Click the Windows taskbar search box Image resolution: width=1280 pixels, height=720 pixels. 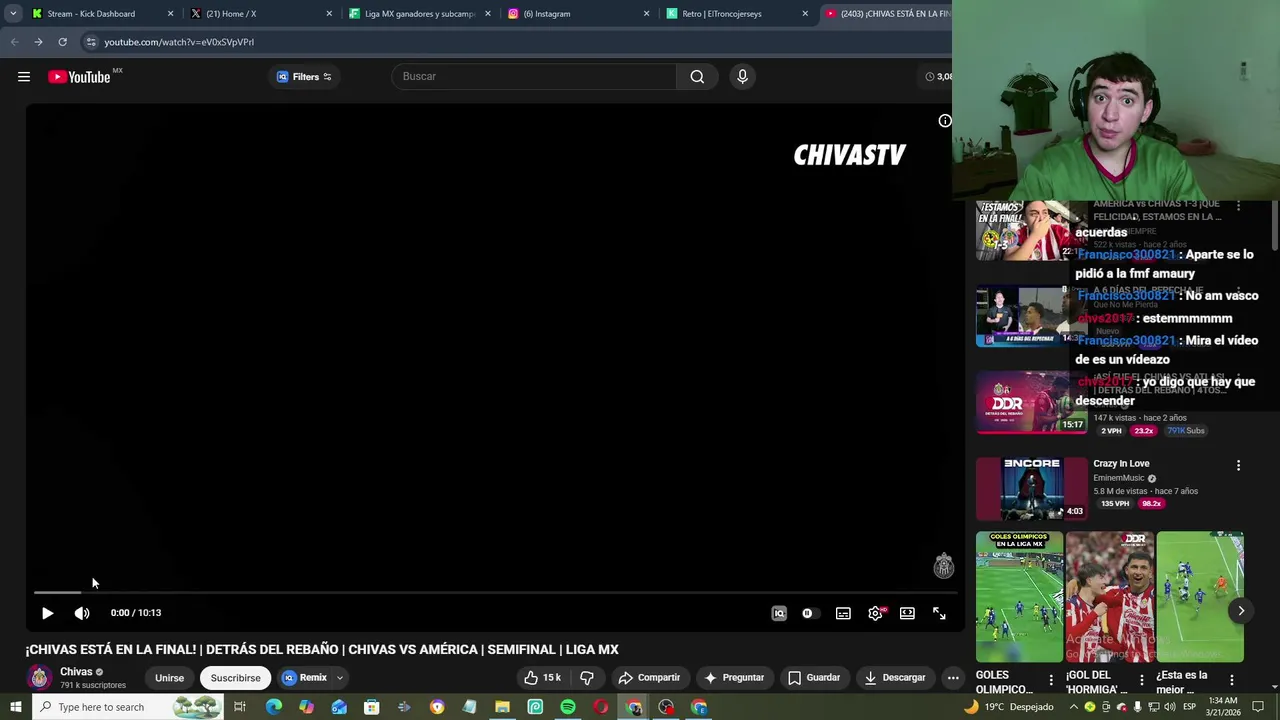point(126,707)
